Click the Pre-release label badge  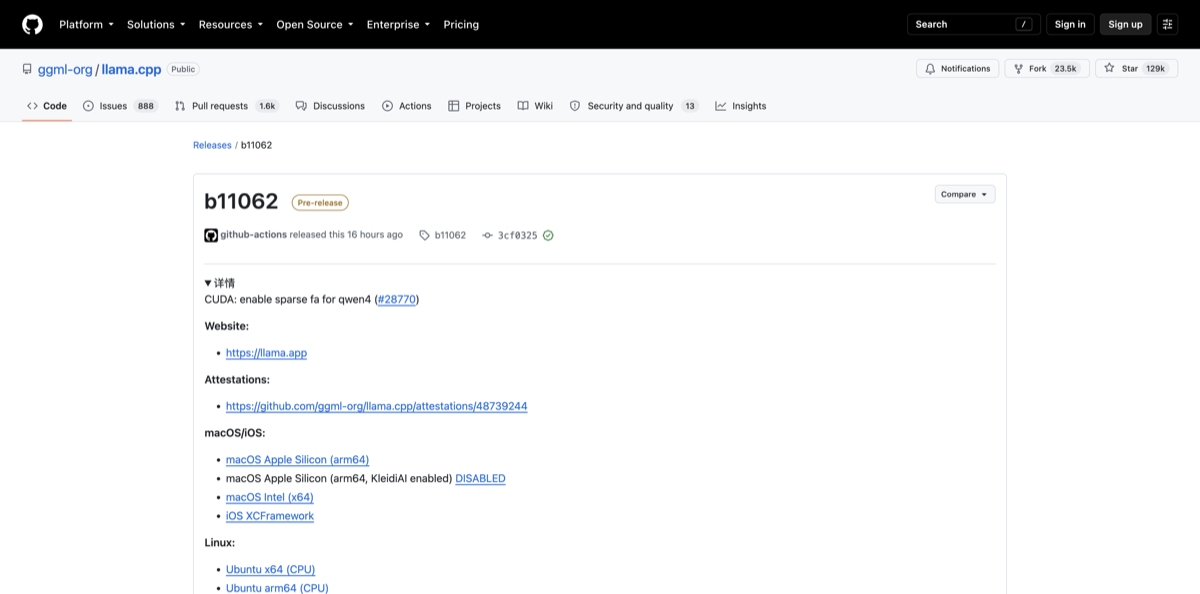pos(320,202)
